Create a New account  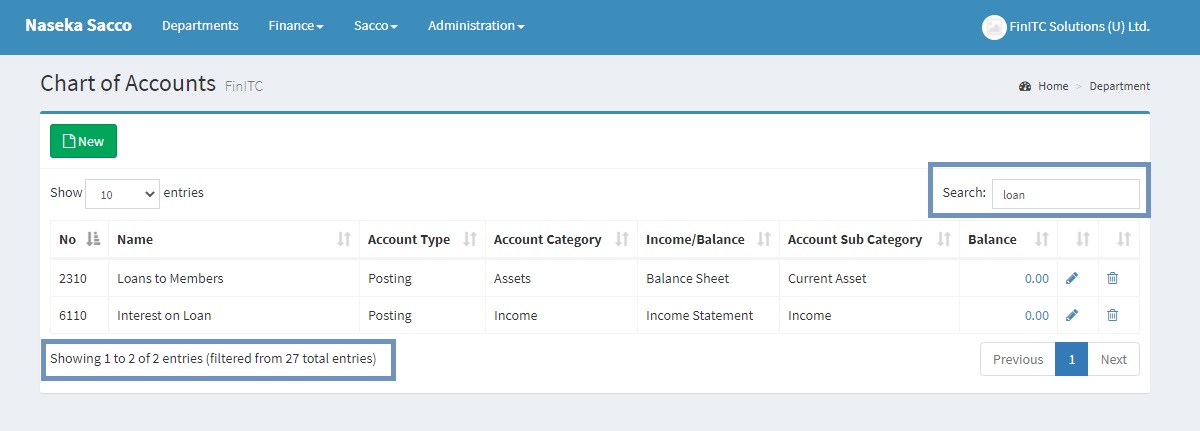point(83,141)
